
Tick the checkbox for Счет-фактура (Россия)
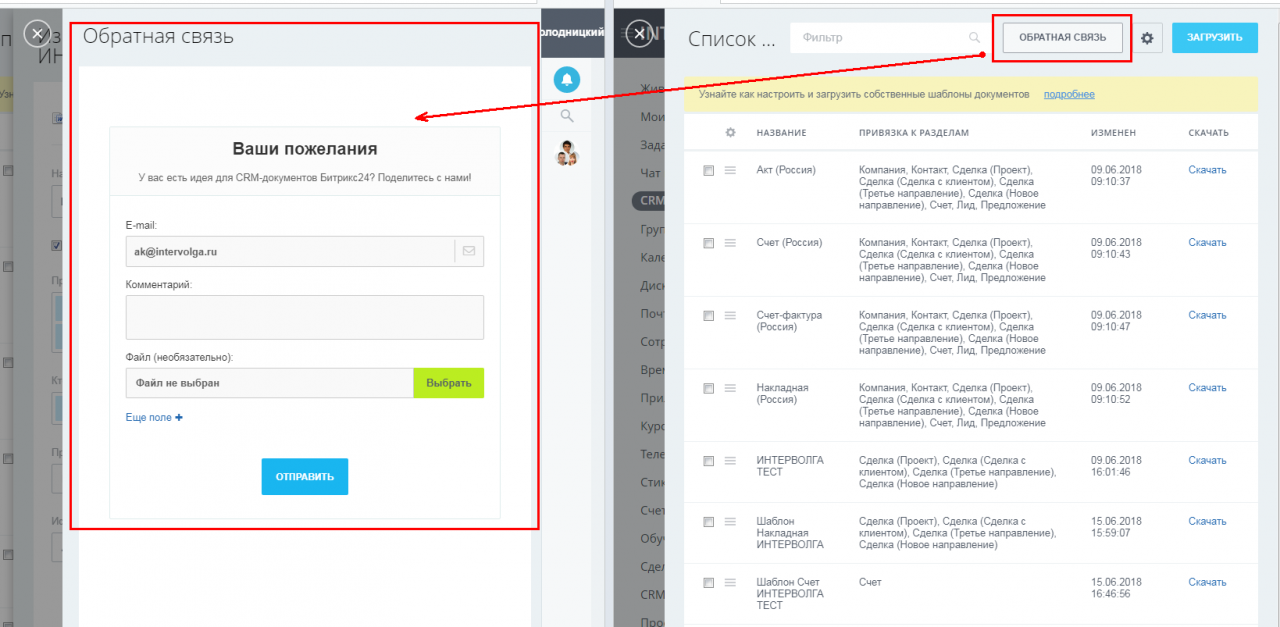(708, 316)
